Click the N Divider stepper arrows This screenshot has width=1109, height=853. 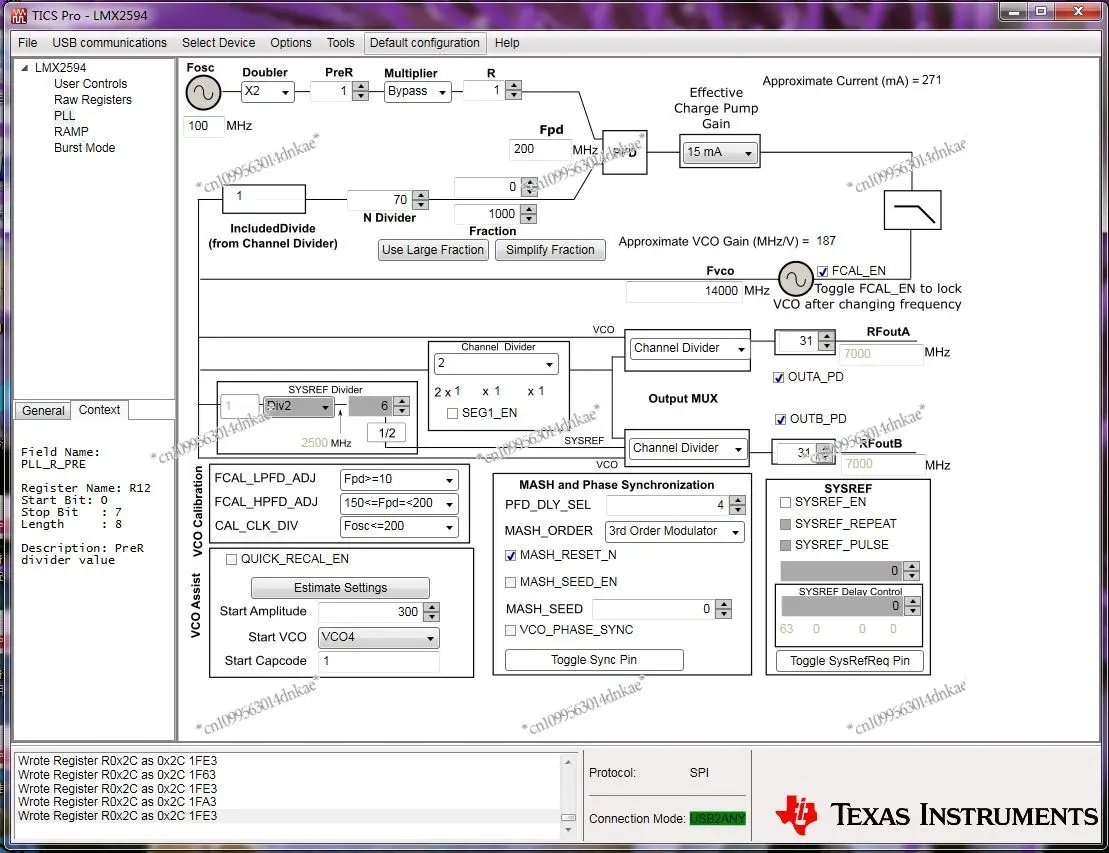[420, 200]
